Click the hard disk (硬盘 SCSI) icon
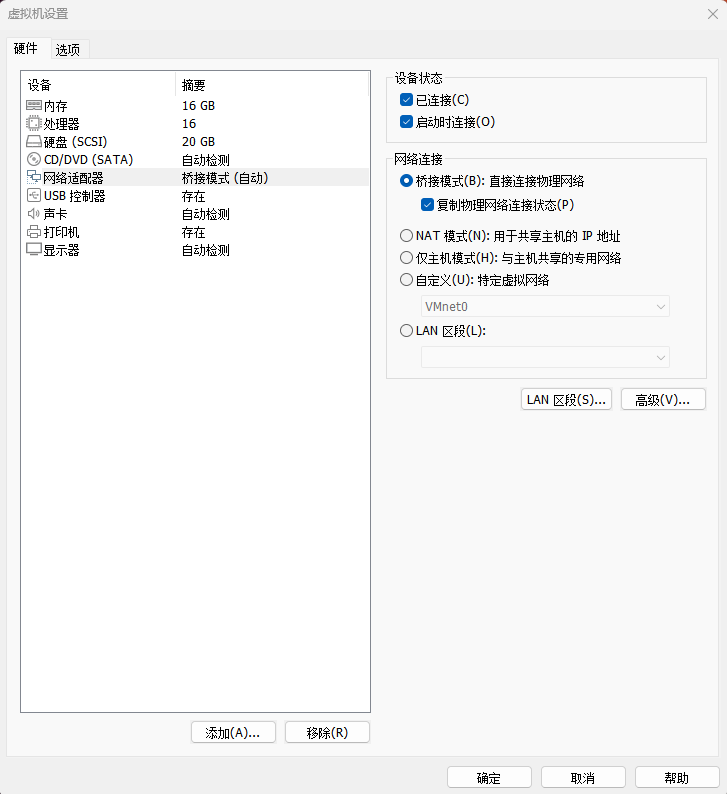Viewport: 727px width, 794px height. [33, 141]
